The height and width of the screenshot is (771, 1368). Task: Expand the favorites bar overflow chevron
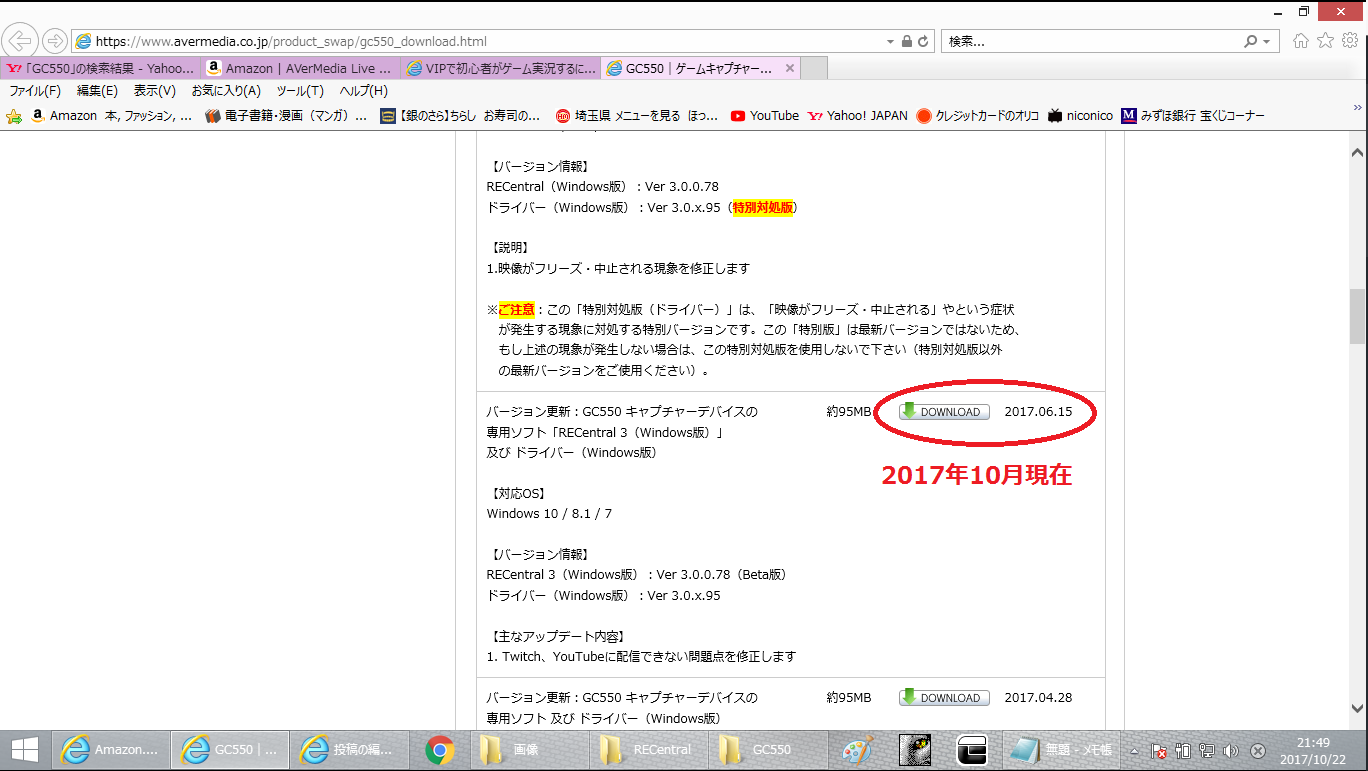point(1358,107)
